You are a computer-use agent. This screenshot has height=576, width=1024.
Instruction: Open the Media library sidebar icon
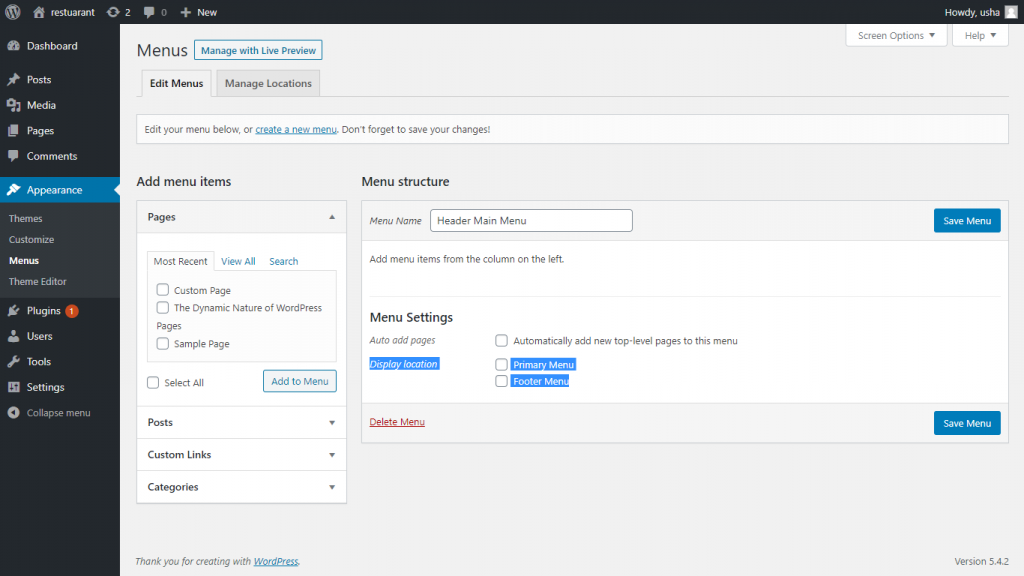tap(13, 105)
